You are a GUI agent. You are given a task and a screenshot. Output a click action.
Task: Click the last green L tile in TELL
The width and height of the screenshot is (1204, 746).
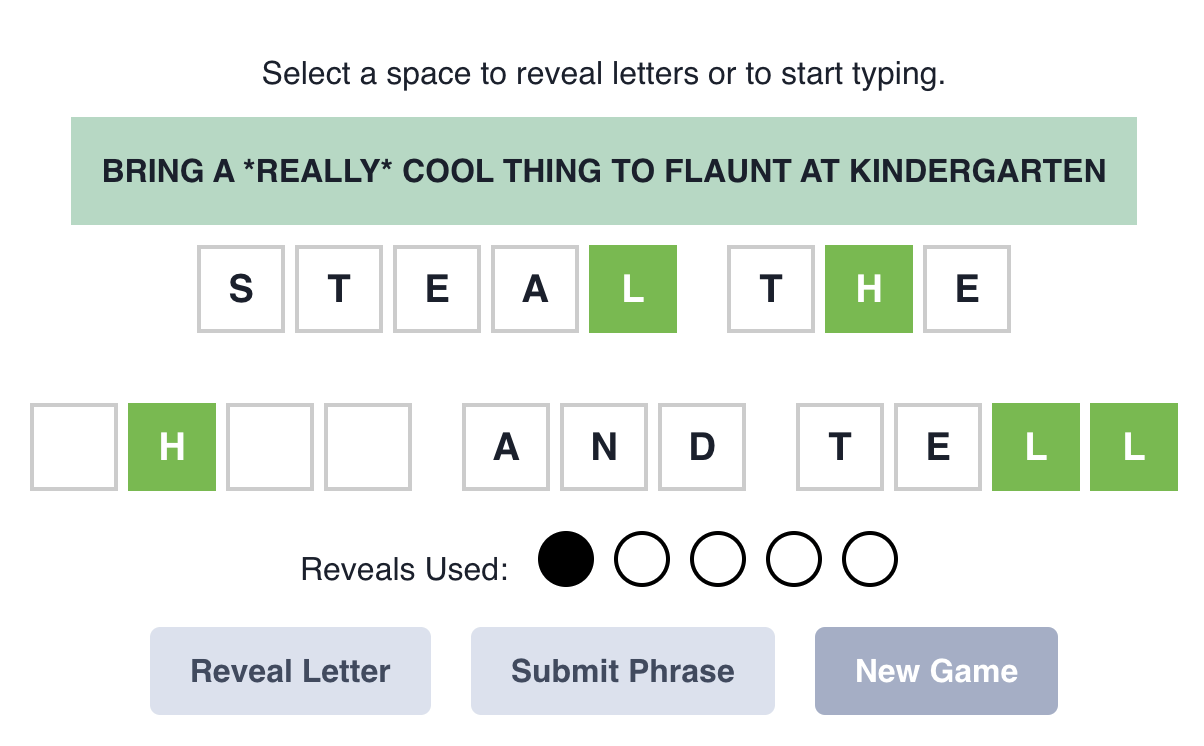tap(1133, 446)
